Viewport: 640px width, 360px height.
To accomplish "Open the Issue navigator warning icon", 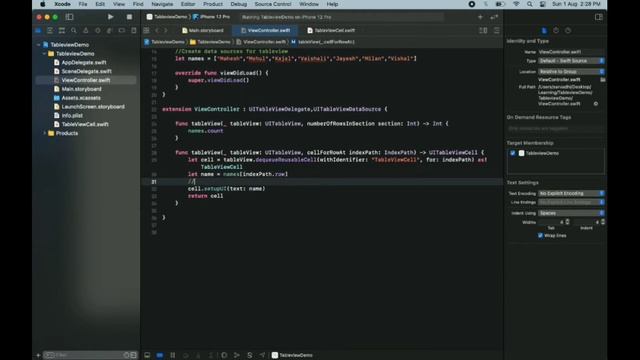I will (86, 31).
